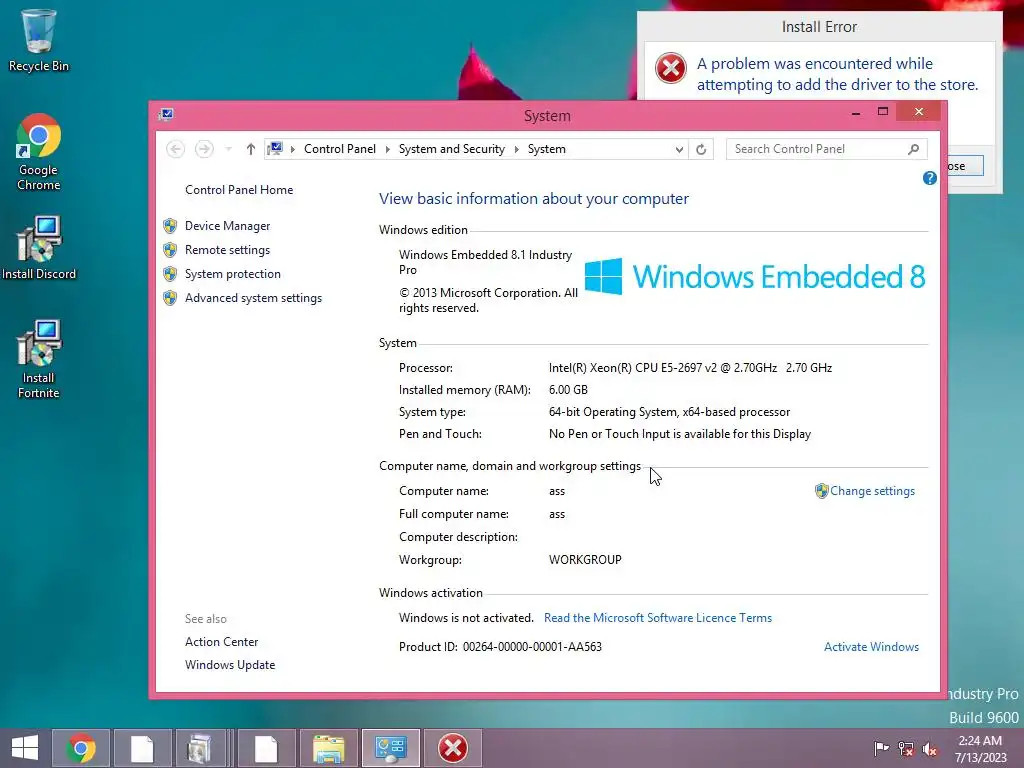Go up one level in Control Panel
This screenshot has width=1024, height=768.
click(x=250, y=149)
